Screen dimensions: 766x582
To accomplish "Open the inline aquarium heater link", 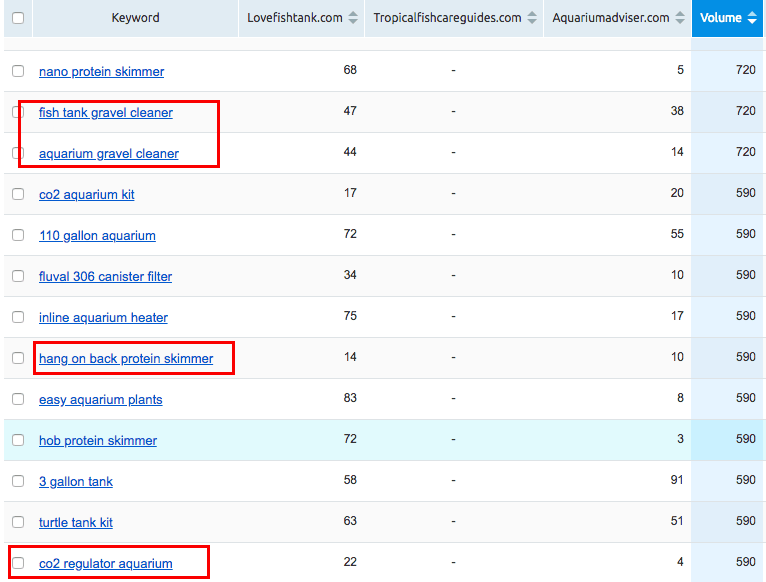I will (x=103, y=318).
